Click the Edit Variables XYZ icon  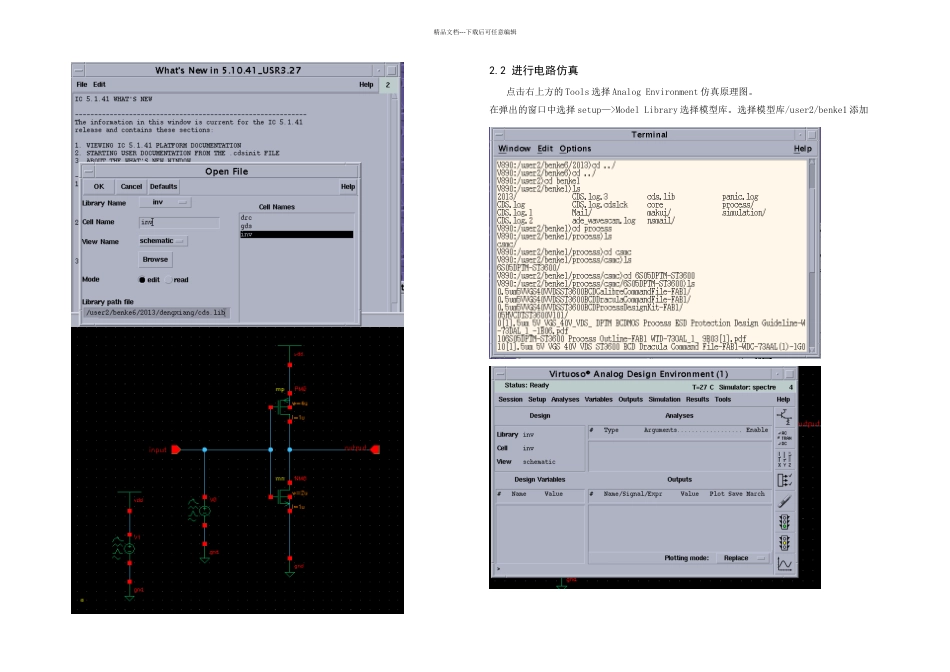tap(785, 458)
